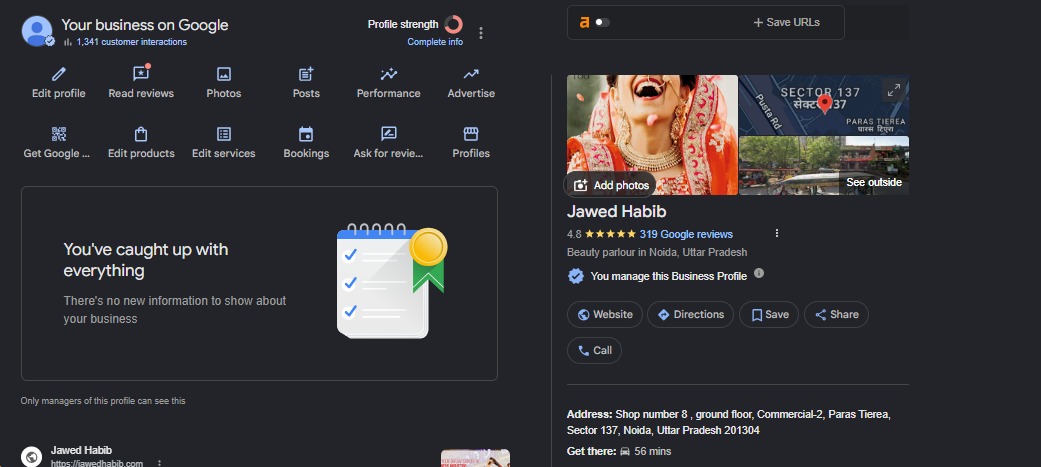Click '56 mins' travel time
The image size is (1041, 467).
pos(653,452)
